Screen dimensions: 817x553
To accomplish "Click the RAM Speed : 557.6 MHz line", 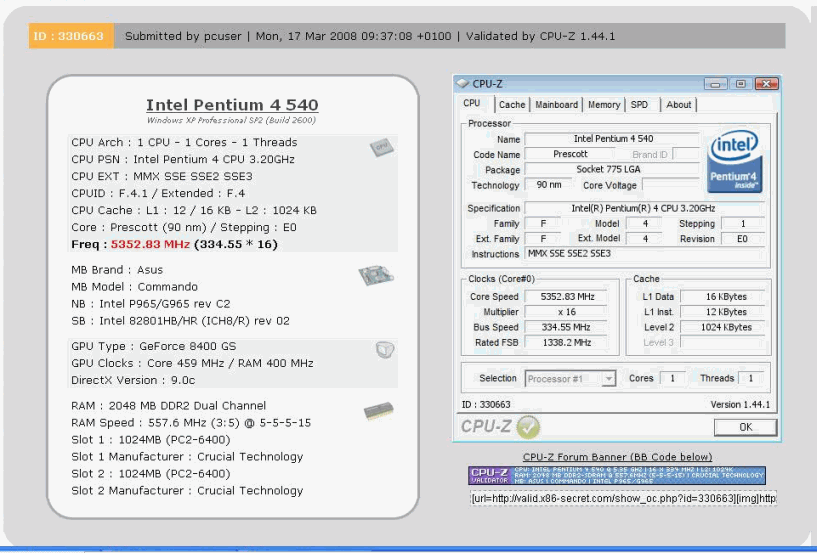I will pos(191,423).
